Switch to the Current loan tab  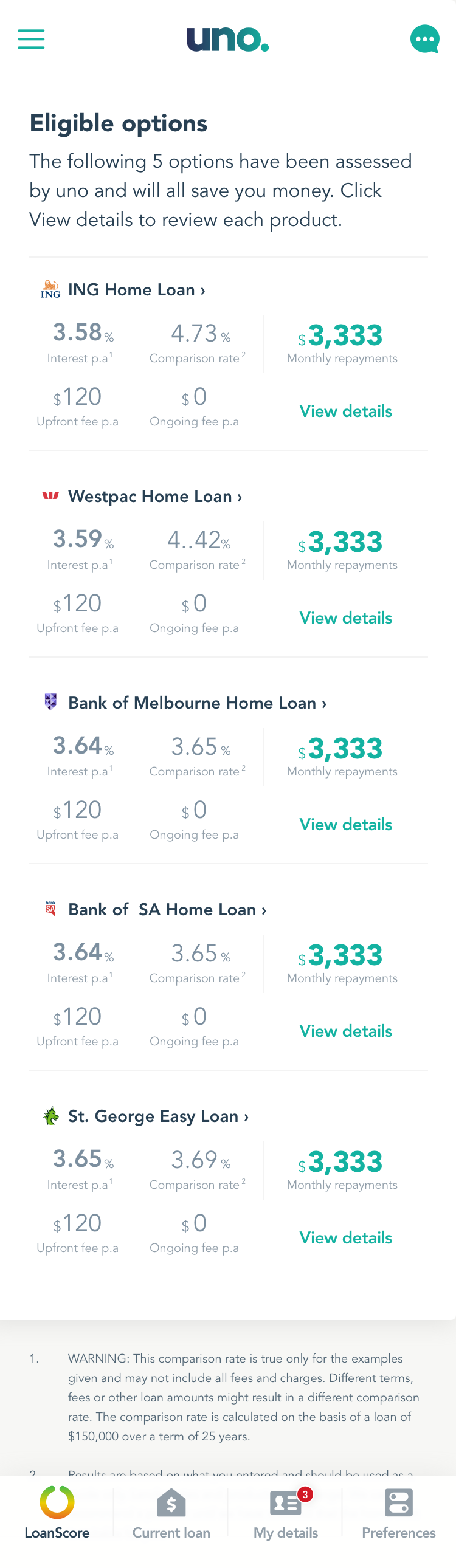(x=171, y=1513)
